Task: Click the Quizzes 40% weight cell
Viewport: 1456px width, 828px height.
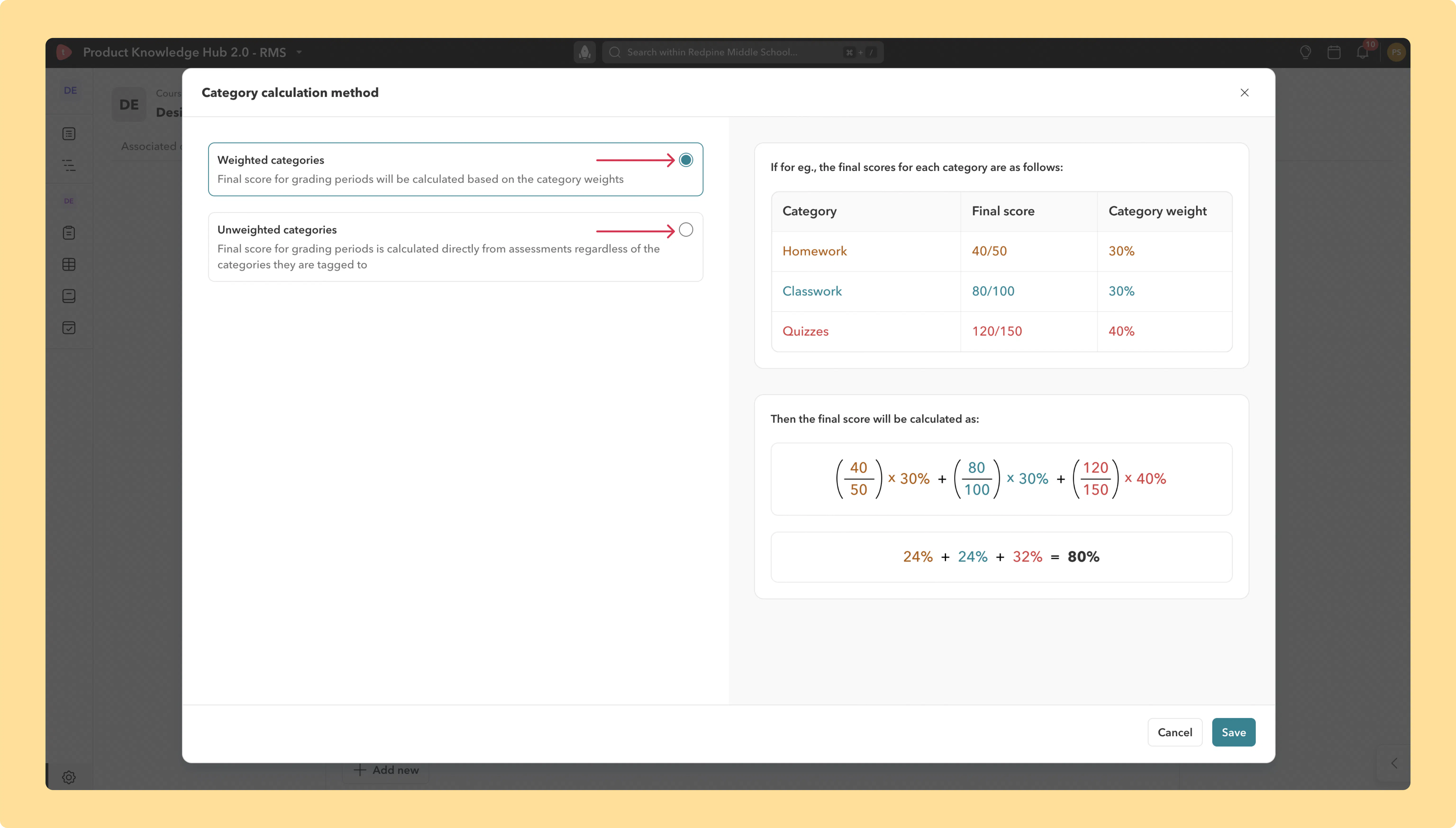Action: click(1165, 331)
